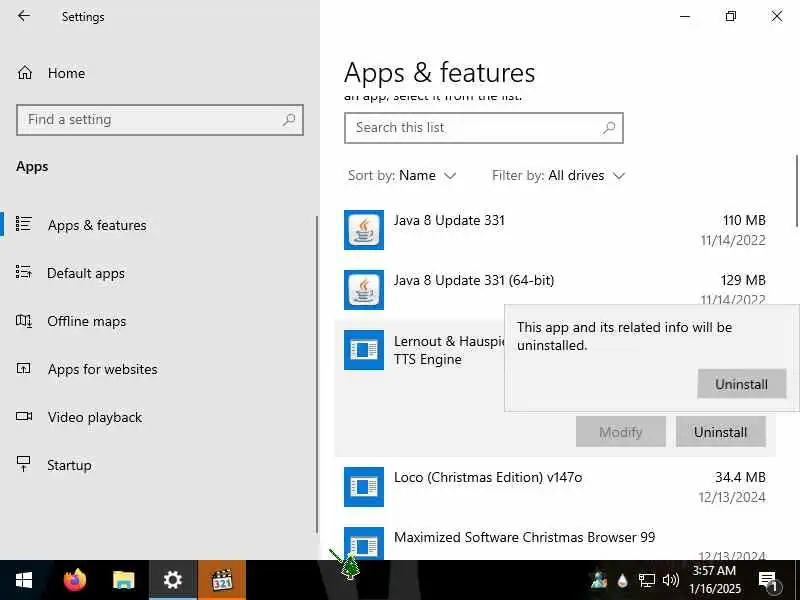Viewport: 800px width, 600px height.
Task: Click the Uninstall button beside Modify
Action: point(720,432)
